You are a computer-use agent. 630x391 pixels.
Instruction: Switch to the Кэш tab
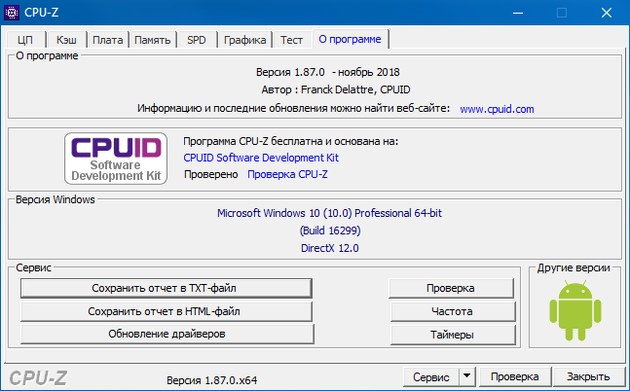point(66,40)
